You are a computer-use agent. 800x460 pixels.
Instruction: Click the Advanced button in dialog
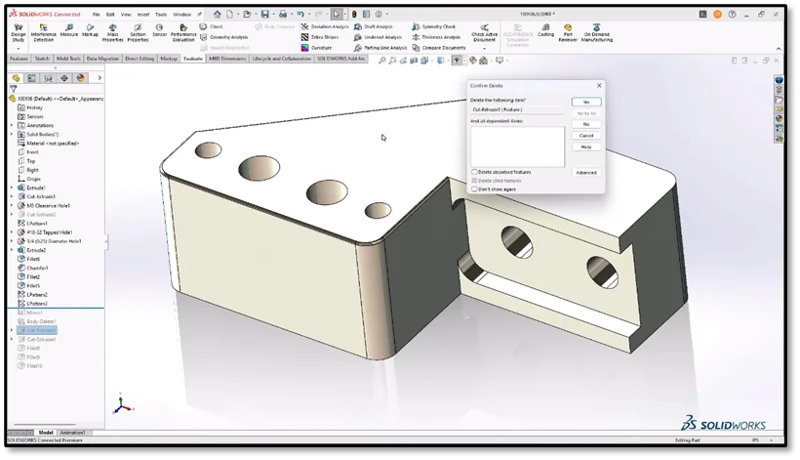point(586,172)
